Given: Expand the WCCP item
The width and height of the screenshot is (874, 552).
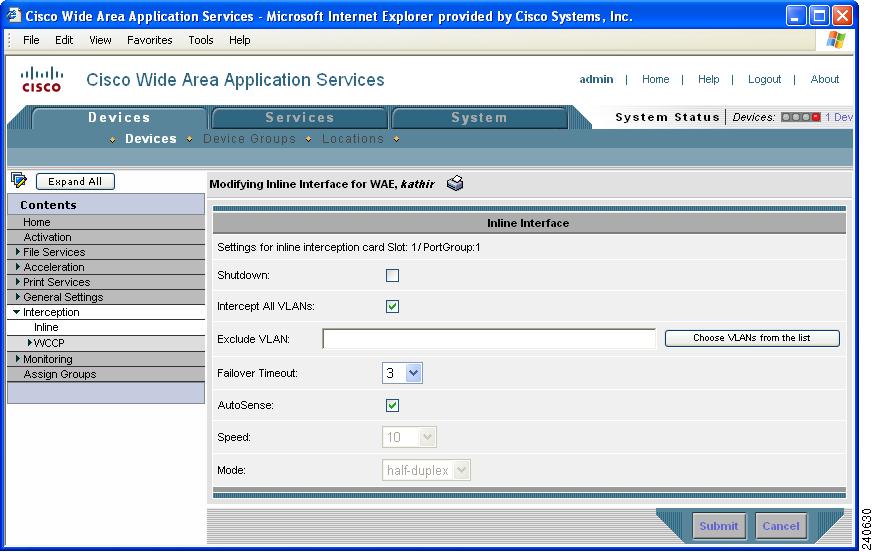Looking at the screenshot, I should point(30,342).
